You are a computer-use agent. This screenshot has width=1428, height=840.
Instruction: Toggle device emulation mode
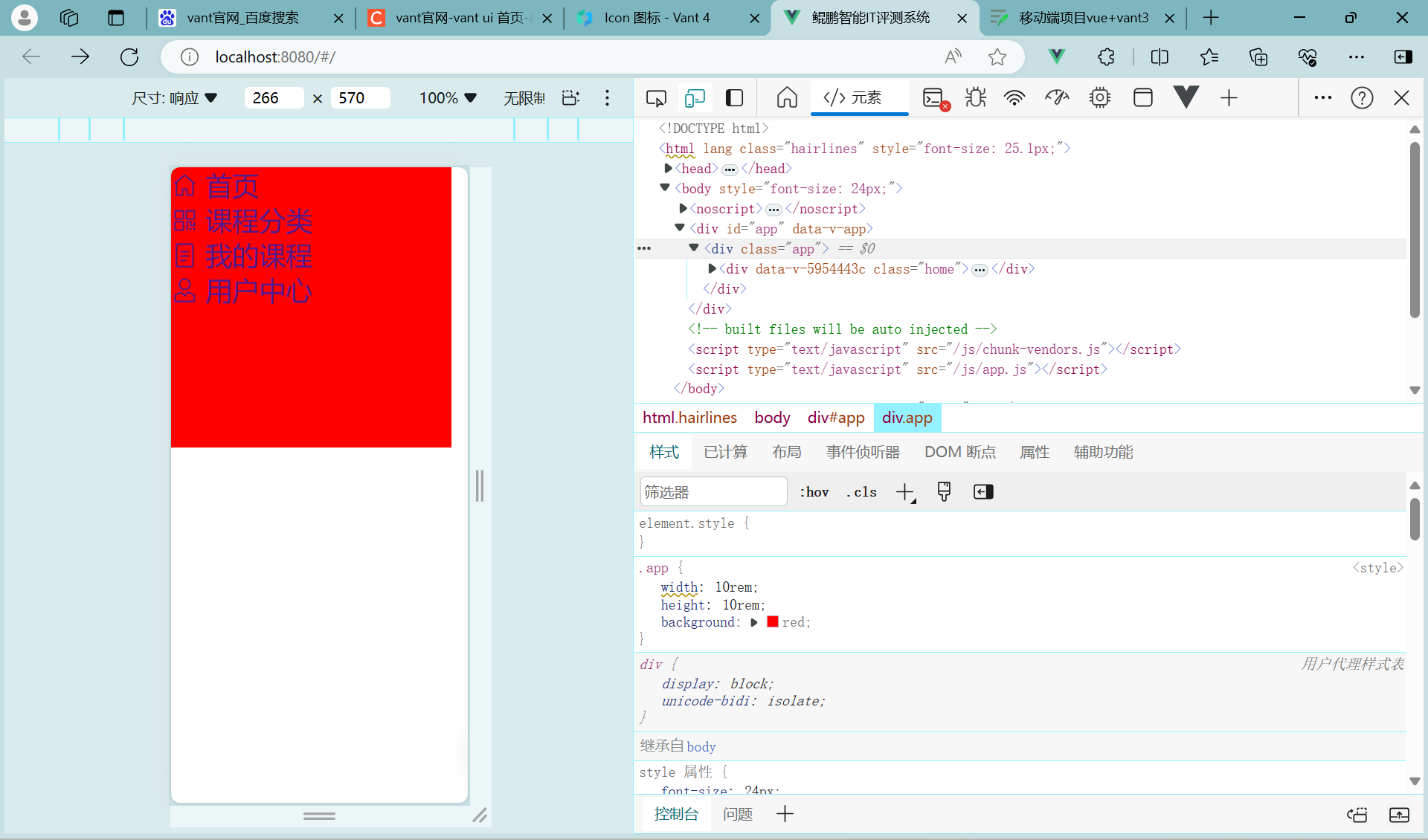[x=695, y=97]
